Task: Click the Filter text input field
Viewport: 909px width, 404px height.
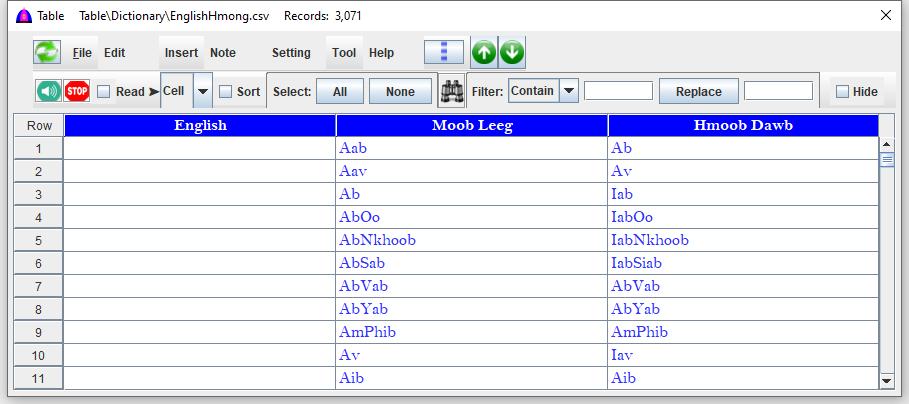Action: click(x=618, y=91)
